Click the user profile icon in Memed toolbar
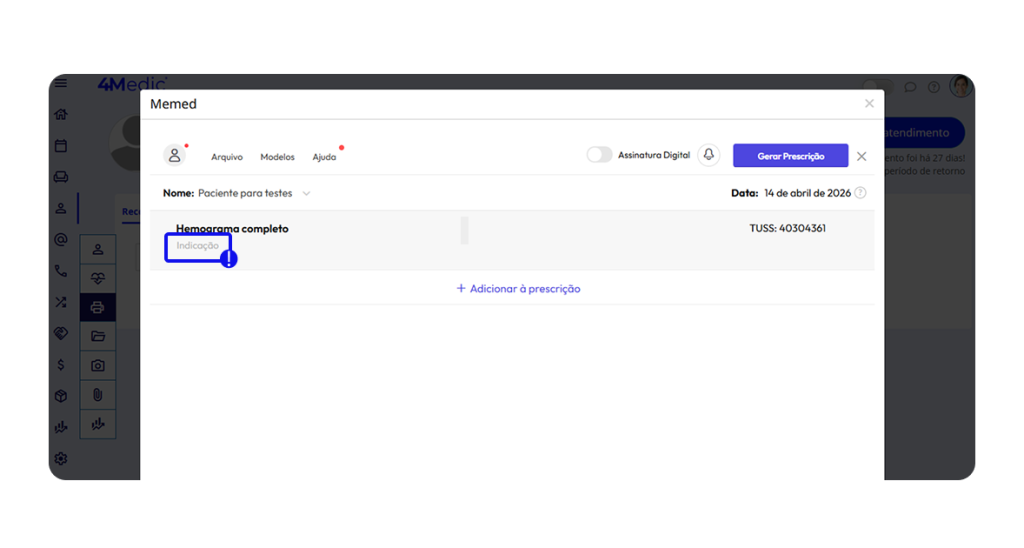This screenshot has height=548, width=1024. point(174,156)
